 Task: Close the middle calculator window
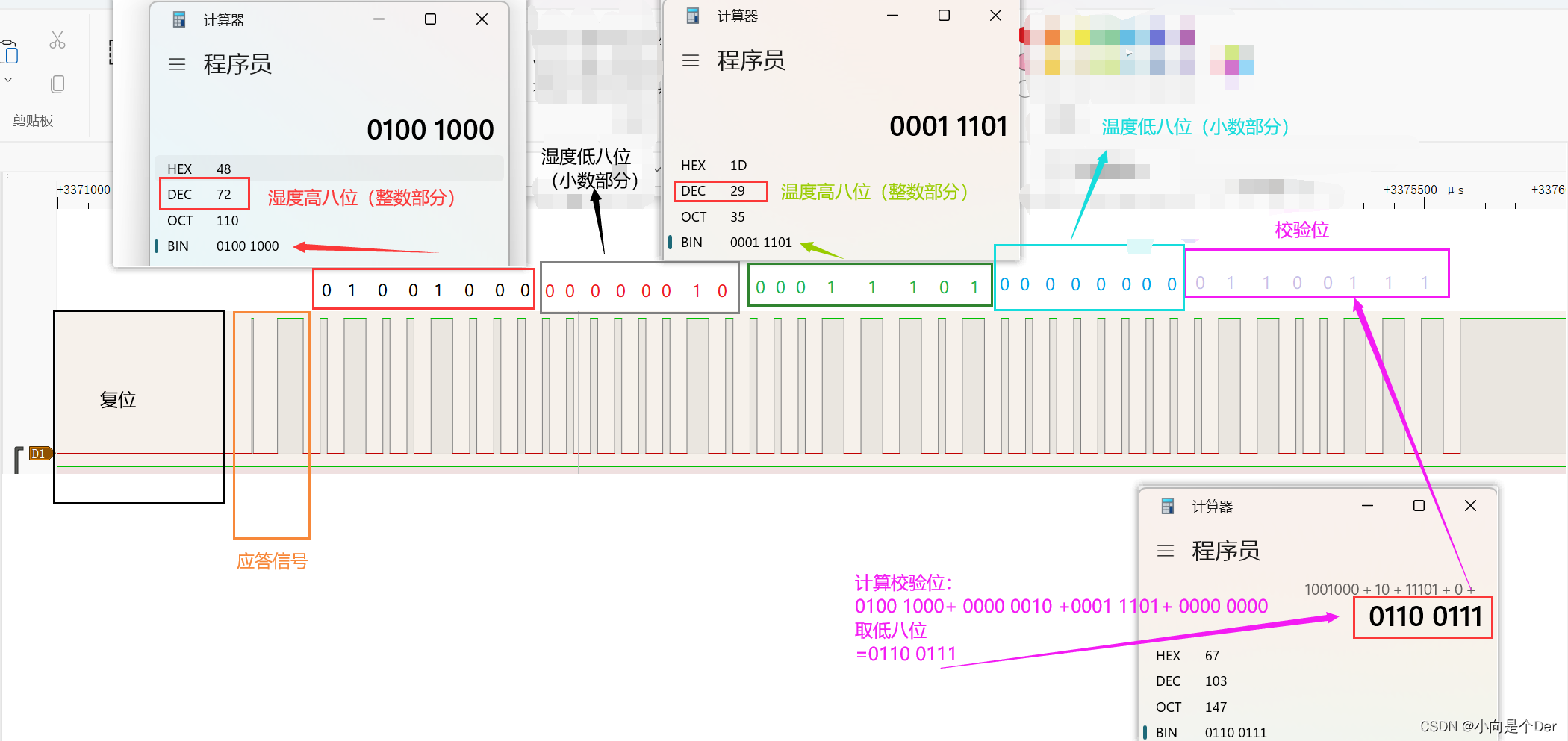[x=995, y=16]
